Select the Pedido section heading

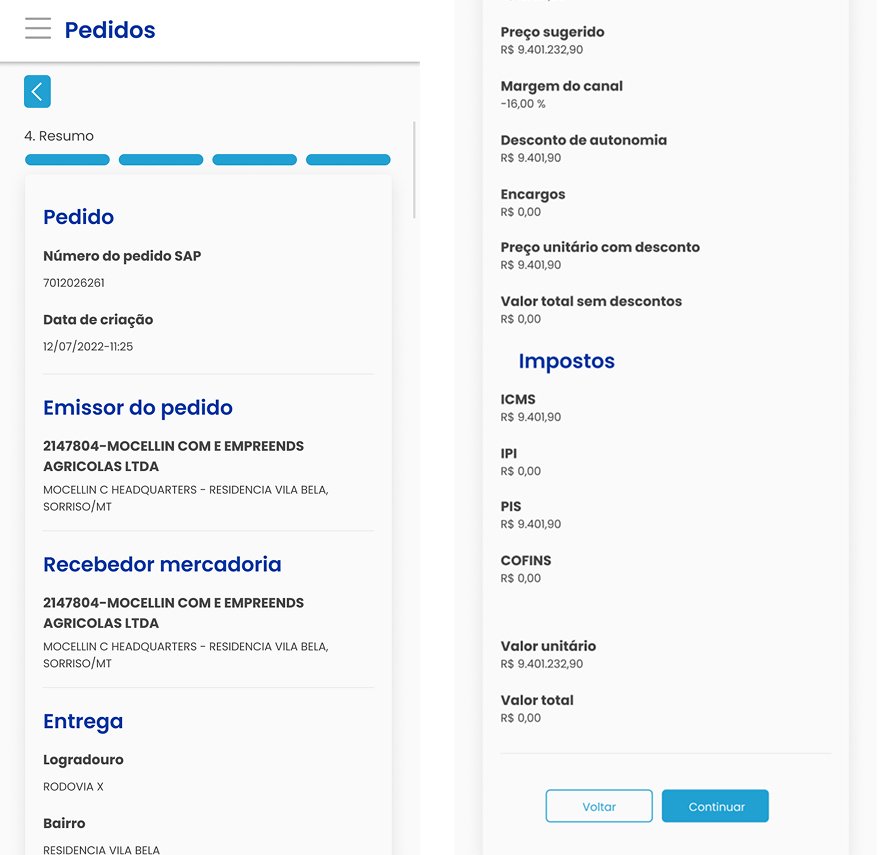(78, 217)
